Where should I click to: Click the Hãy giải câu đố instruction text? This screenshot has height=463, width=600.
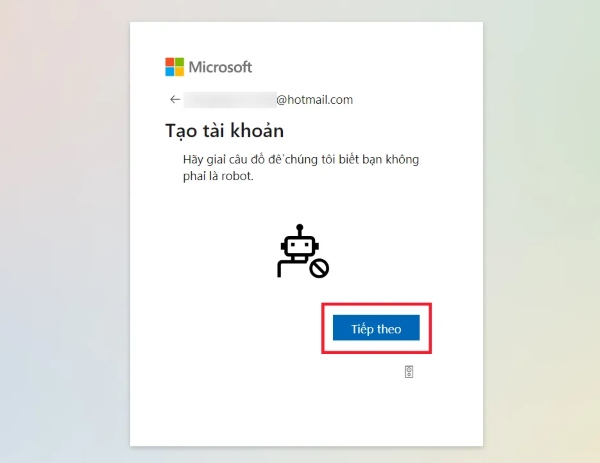[301, 160]
